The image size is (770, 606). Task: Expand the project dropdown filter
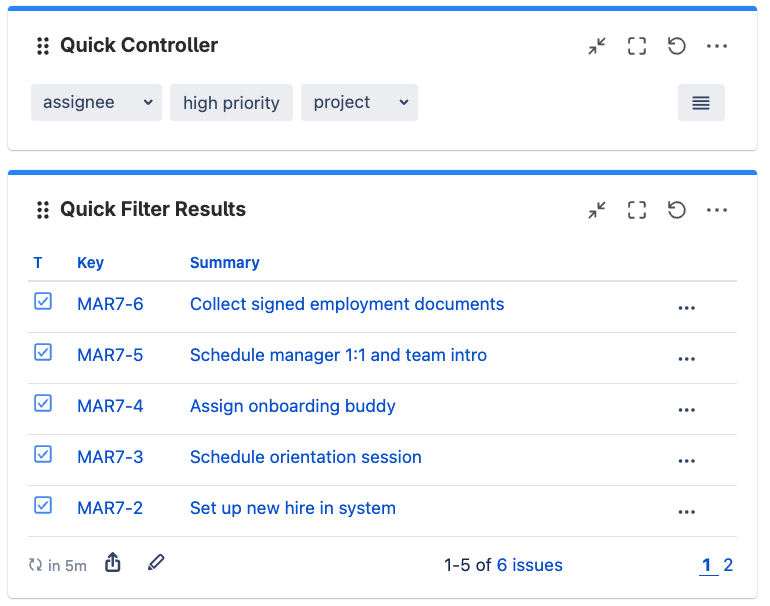(x=359, y=103)
